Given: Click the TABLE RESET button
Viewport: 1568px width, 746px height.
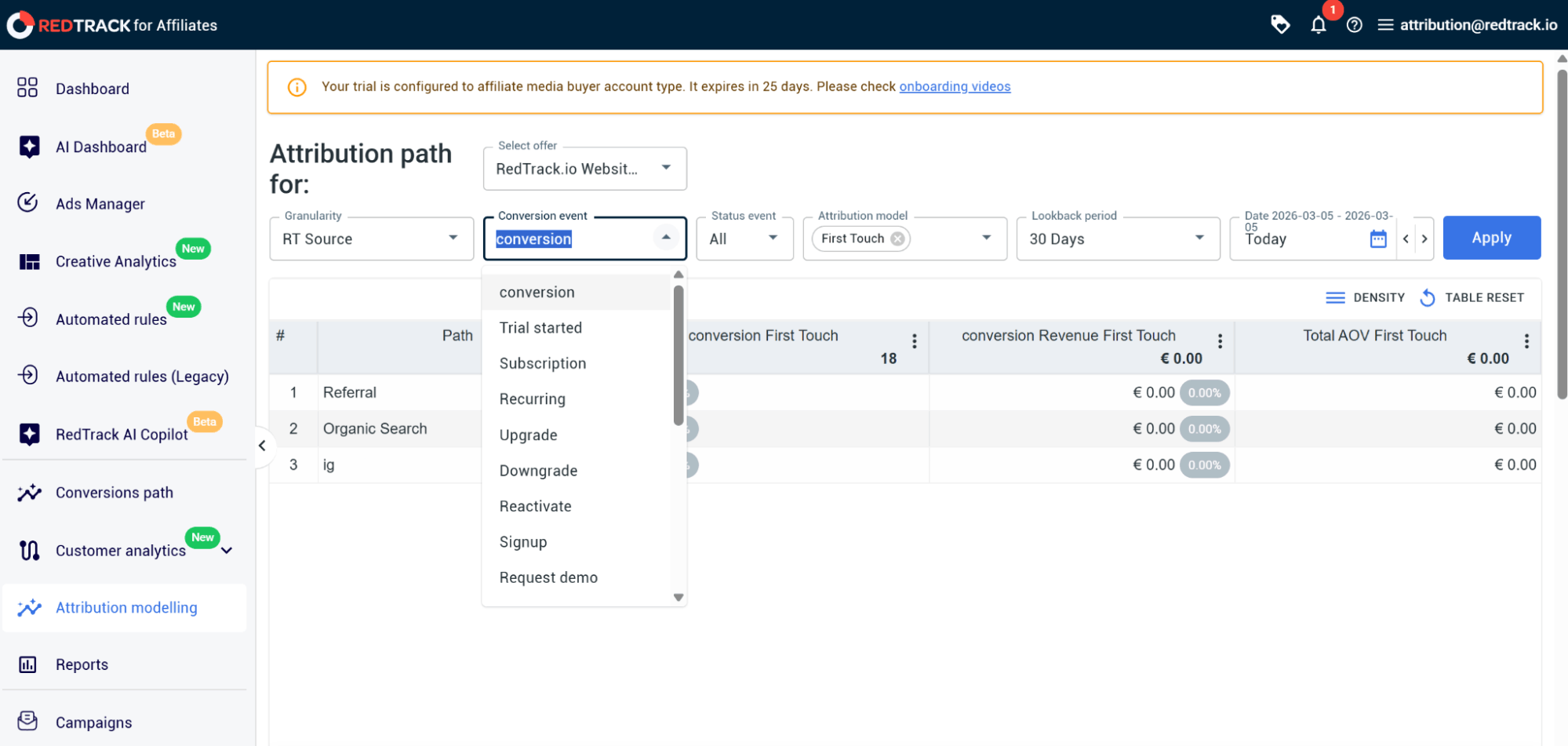Looking at the screenshot, I should 1472,297.
